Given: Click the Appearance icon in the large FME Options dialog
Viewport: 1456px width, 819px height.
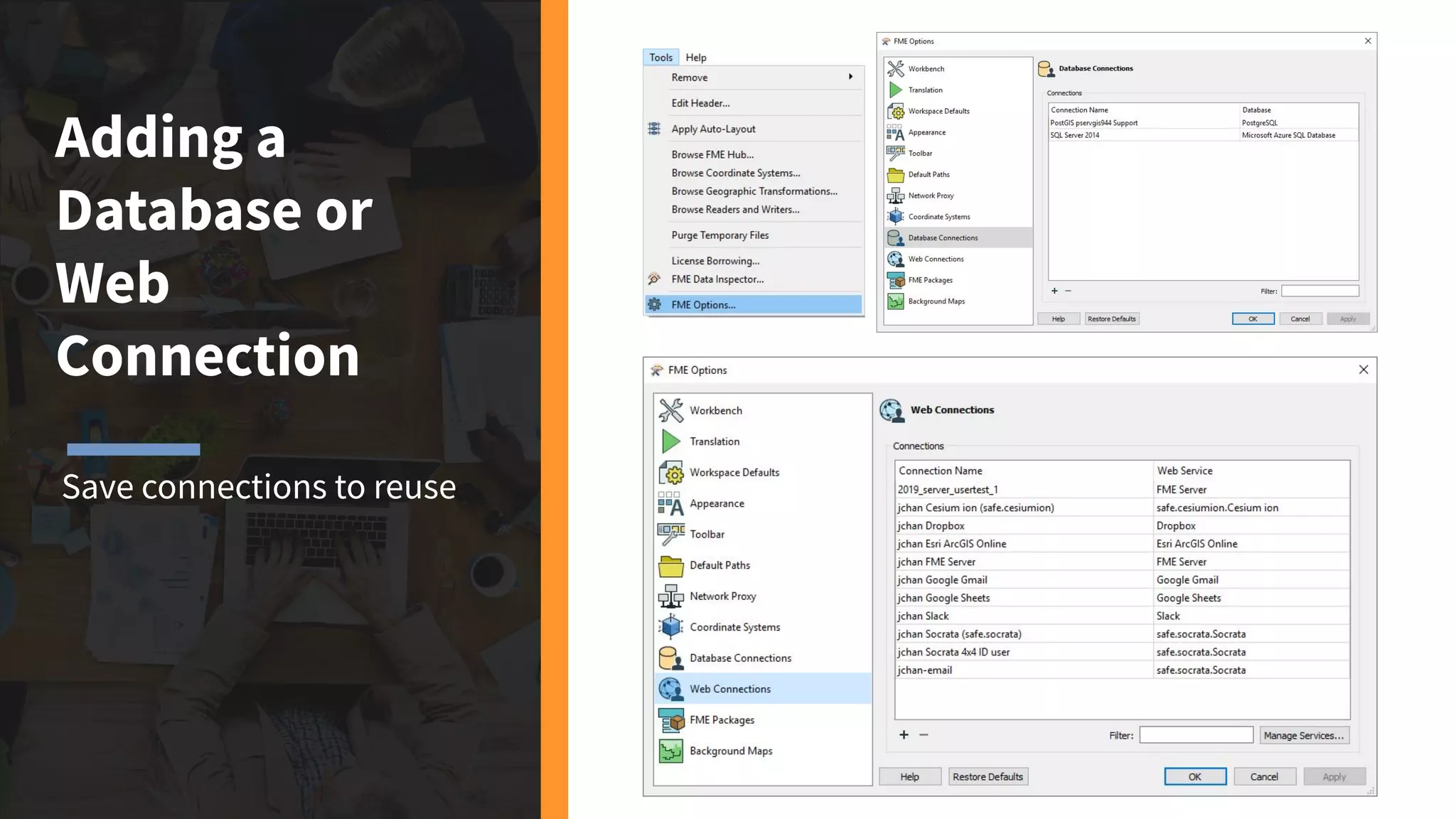Looking at the screenshot, I should coord(670,503).
